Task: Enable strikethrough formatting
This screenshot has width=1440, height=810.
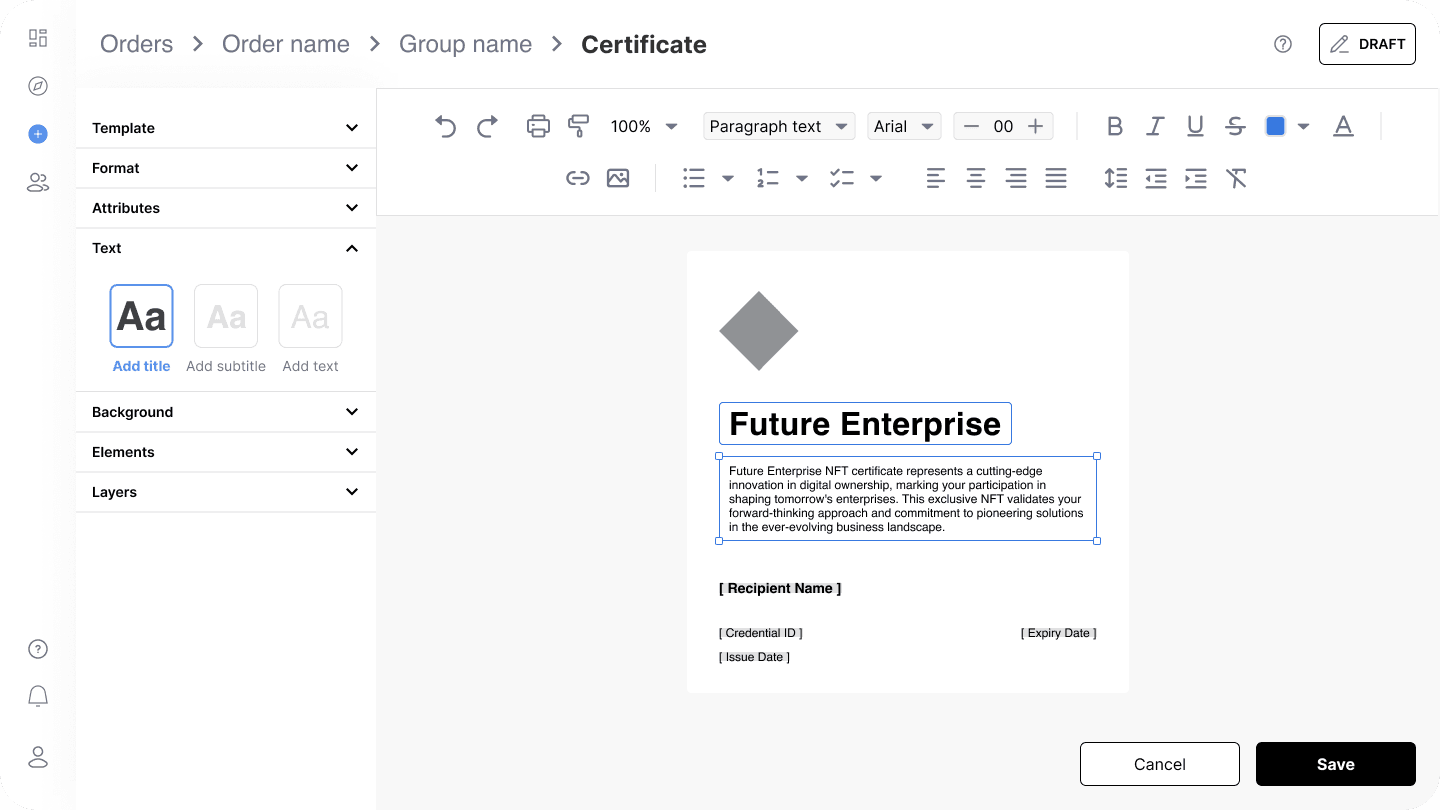Action: tap(1235, 126)
